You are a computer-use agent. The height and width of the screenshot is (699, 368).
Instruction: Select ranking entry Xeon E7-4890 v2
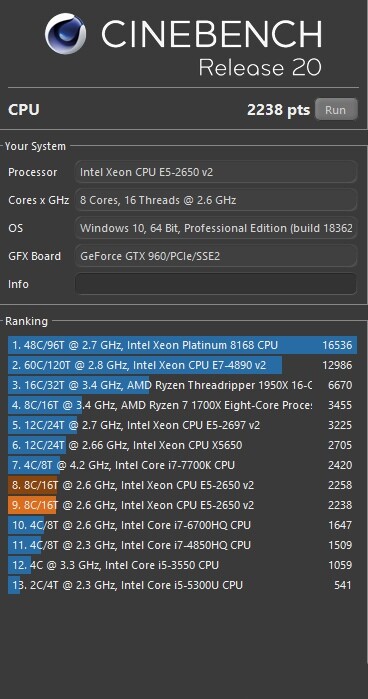182,365
